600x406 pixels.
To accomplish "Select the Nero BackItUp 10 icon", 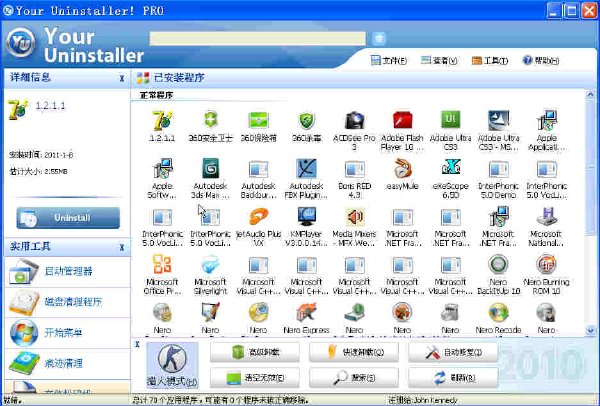I will pyautogui.click(x=498, y=264).
